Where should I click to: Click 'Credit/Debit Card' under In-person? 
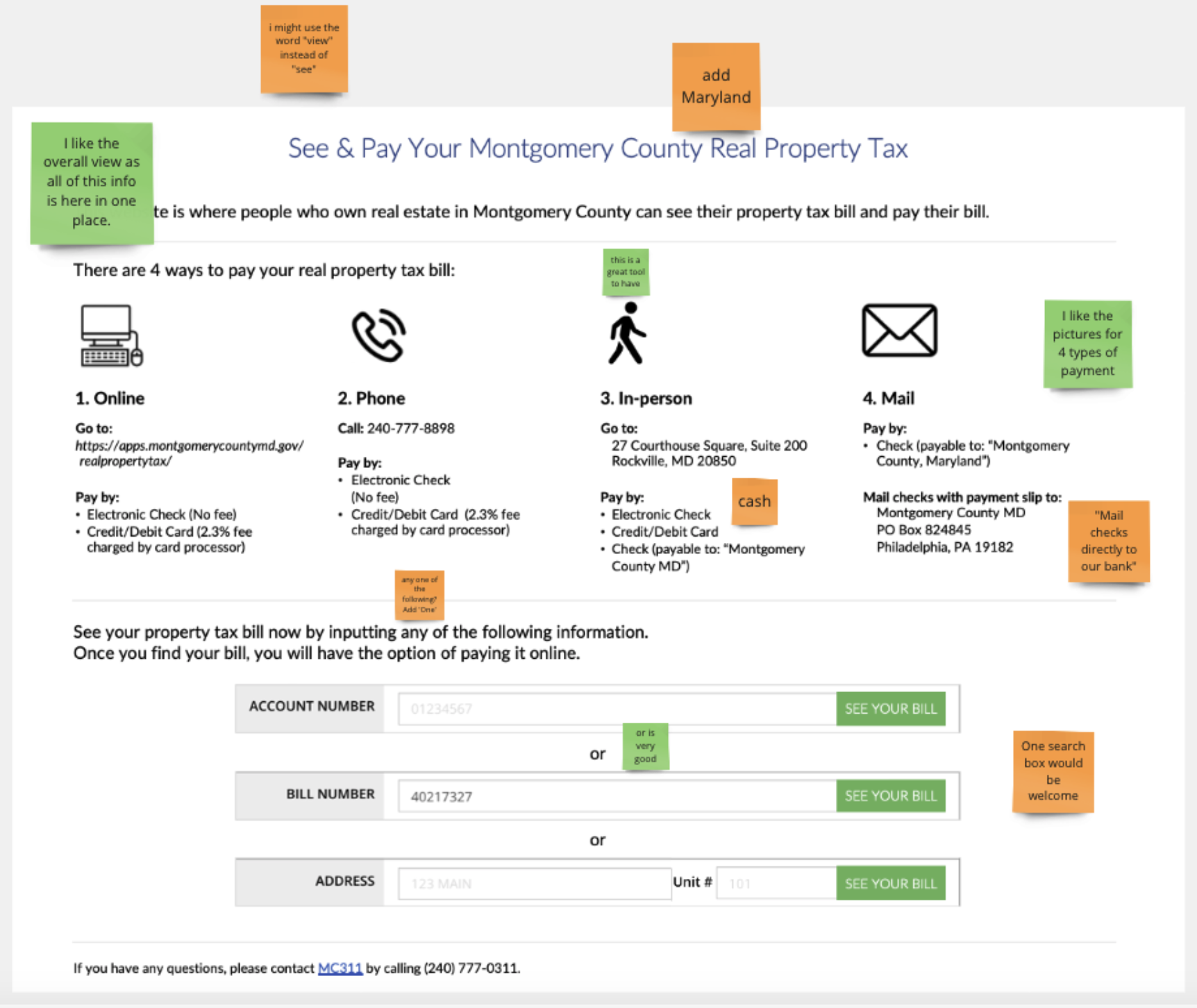click(x=664, y=532)
